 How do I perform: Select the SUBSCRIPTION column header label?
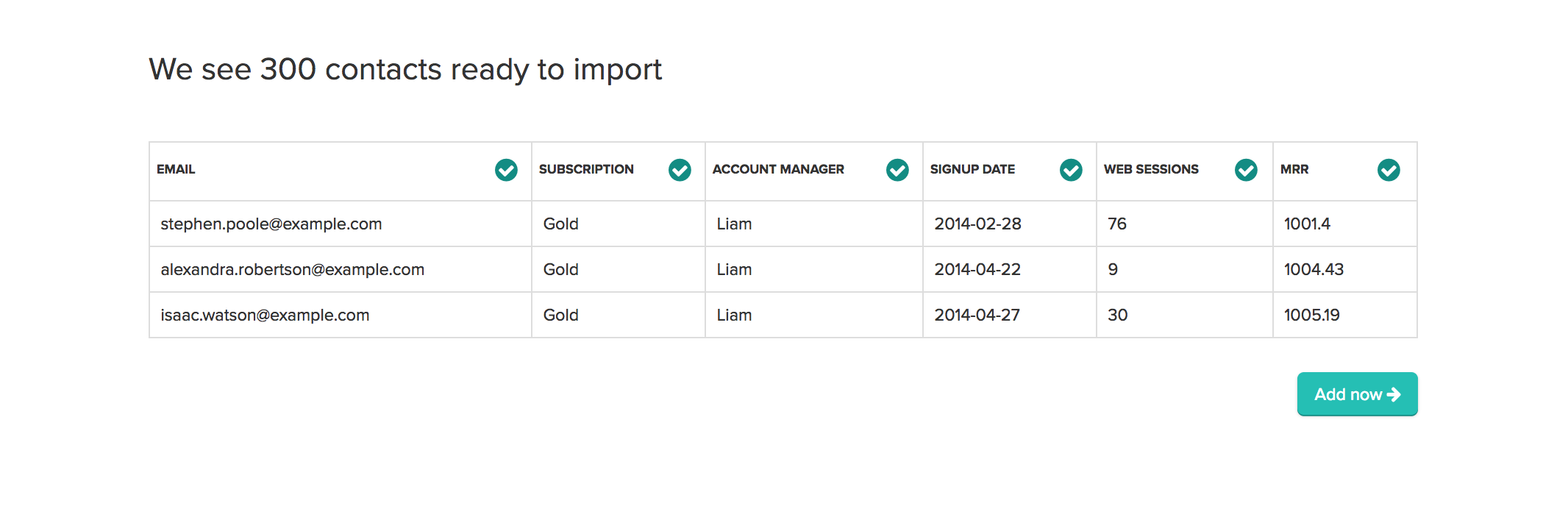tap(586, 169)
